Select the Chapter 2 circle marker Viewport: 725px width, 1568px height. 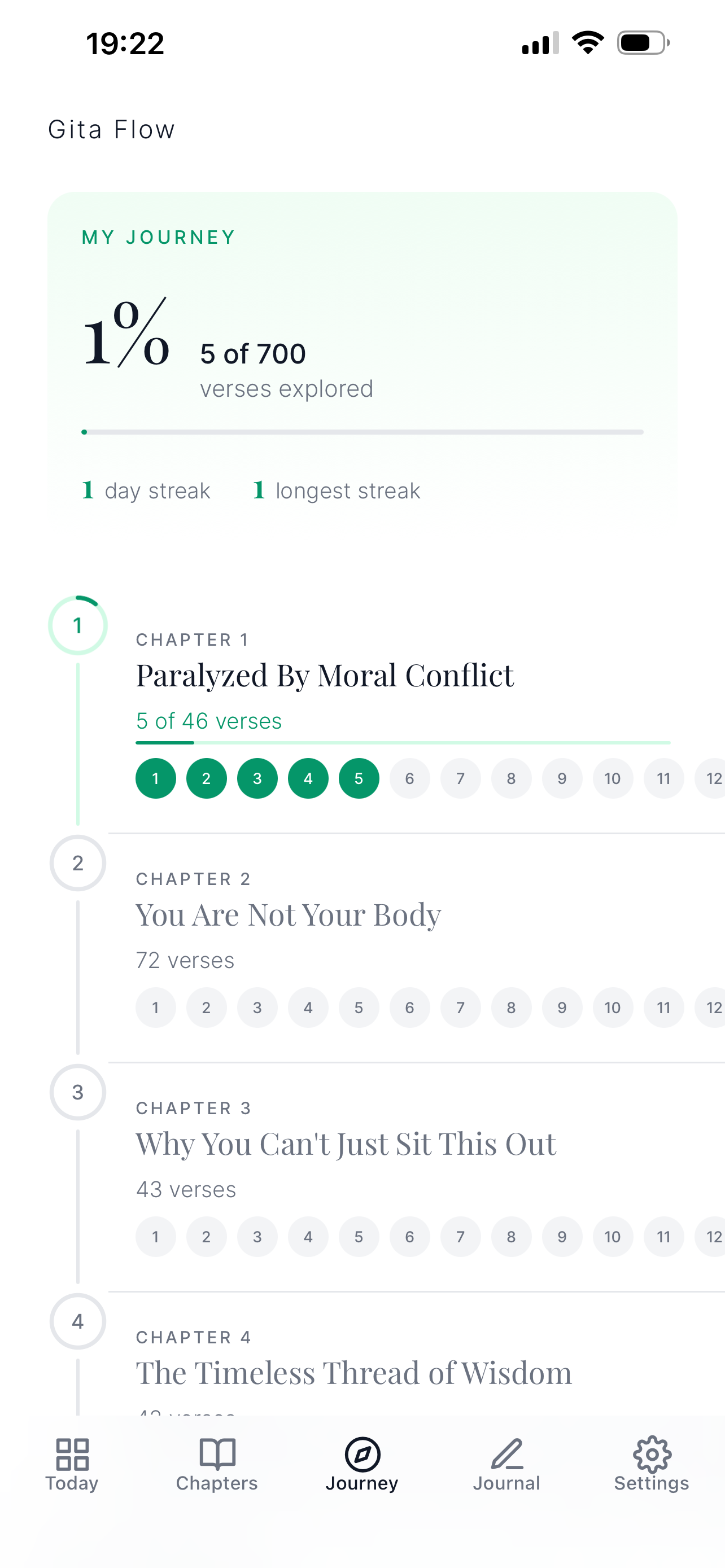pos(77,862)
